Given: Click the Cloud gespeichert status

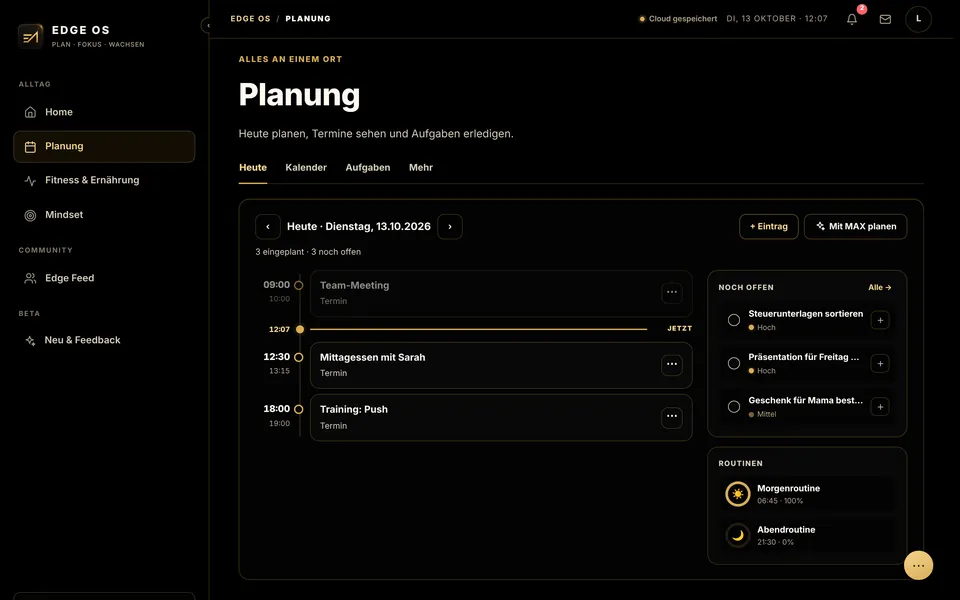Looking at the screenshot, I should pos(678,19).
